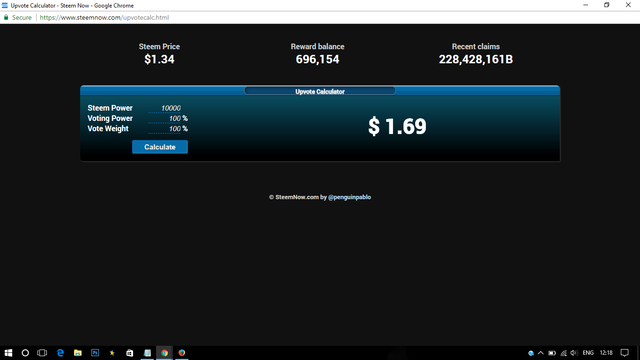Click the battery status tray icon
Viewport: 640px width, 360px height.
coord(552,353)
